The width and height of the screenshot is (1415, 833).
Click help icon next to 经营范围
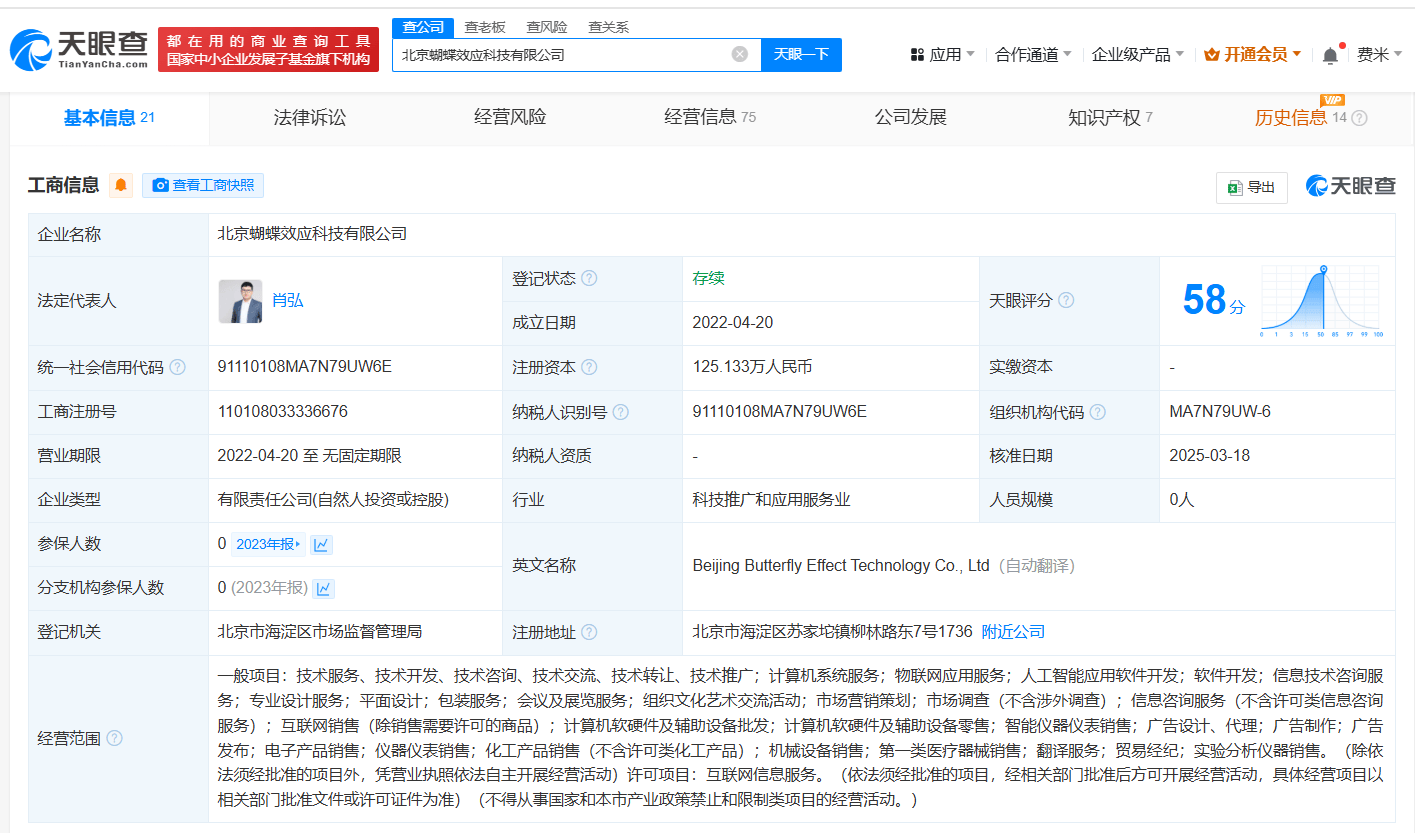click(x=115, y=738)
